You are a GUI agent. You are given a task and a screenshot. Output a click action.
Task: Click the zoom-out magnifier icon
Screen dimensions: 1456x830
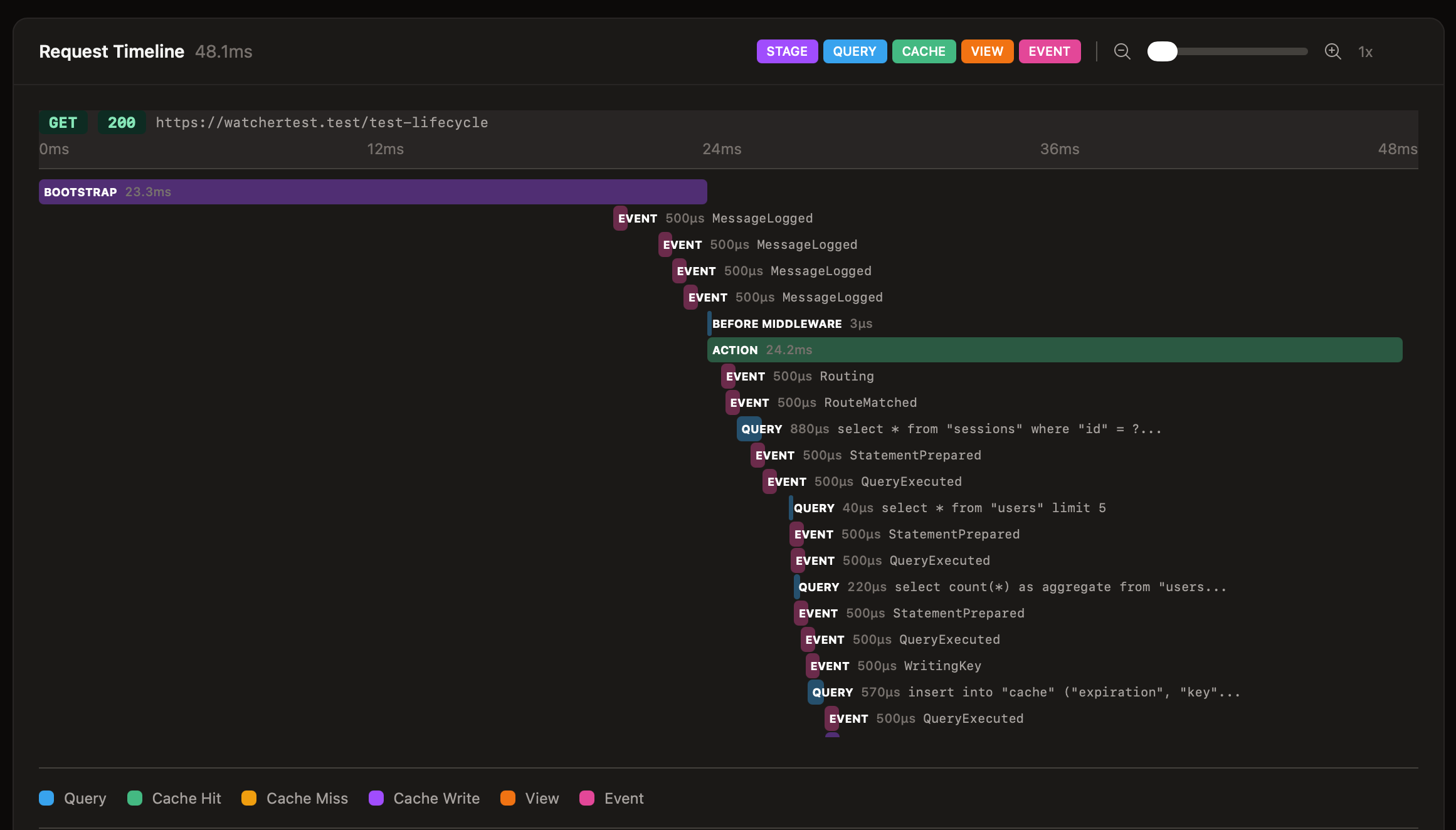pos(1122,51)
